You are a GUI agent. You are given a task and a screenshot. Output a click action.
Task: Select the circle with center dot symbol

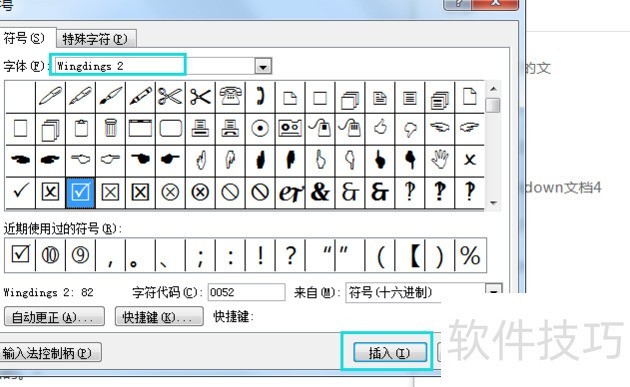(260, 128)
